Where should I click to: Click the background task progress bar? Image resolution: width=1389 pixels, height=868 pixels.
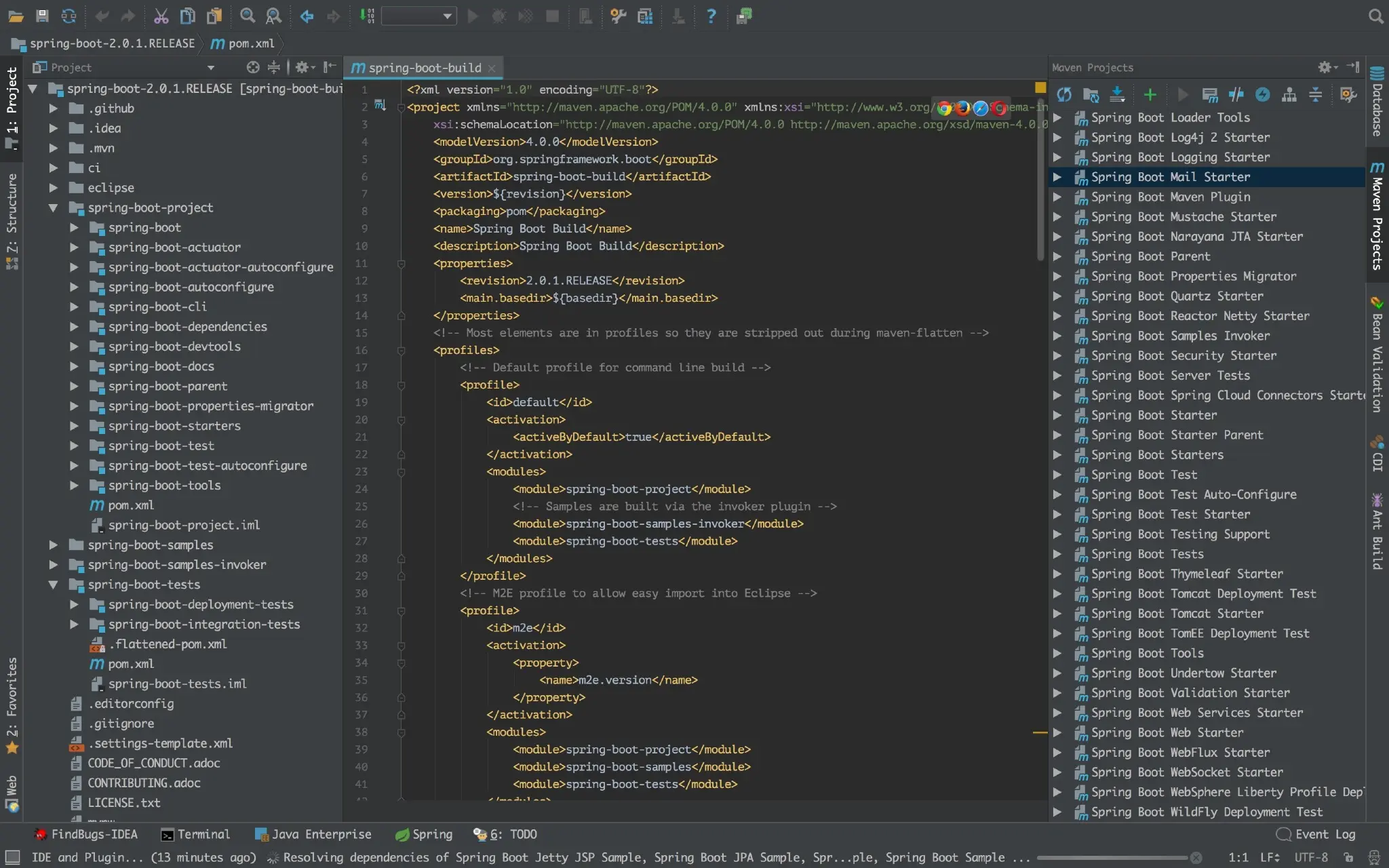point(1112,858)
